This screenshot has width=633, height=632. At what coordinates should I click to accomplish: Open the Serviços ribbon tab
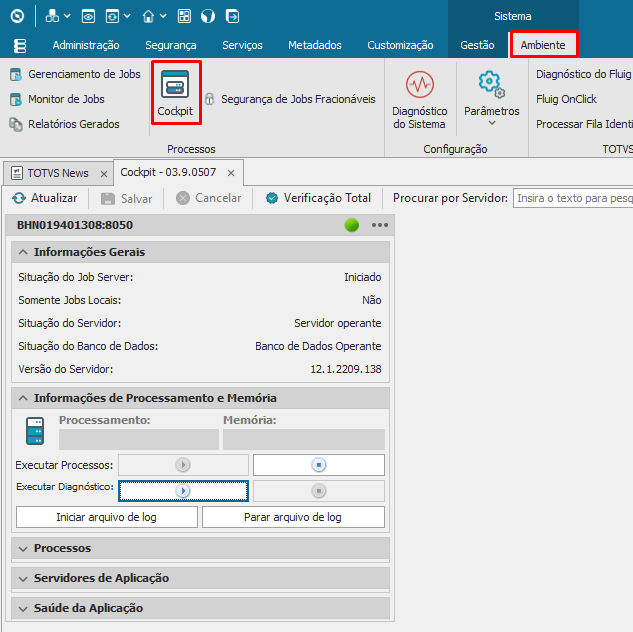[x=242, y=45]
